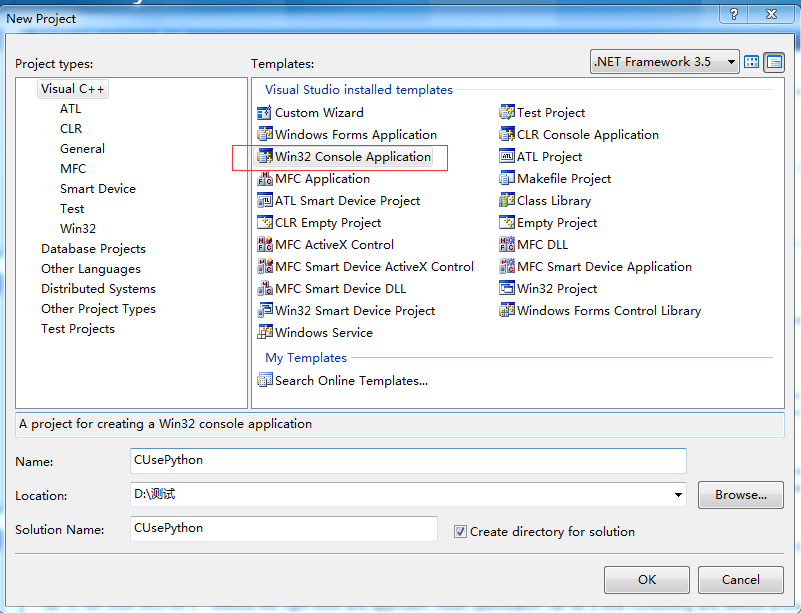Select Test Projects in the tree

click(x=78, y=329)
